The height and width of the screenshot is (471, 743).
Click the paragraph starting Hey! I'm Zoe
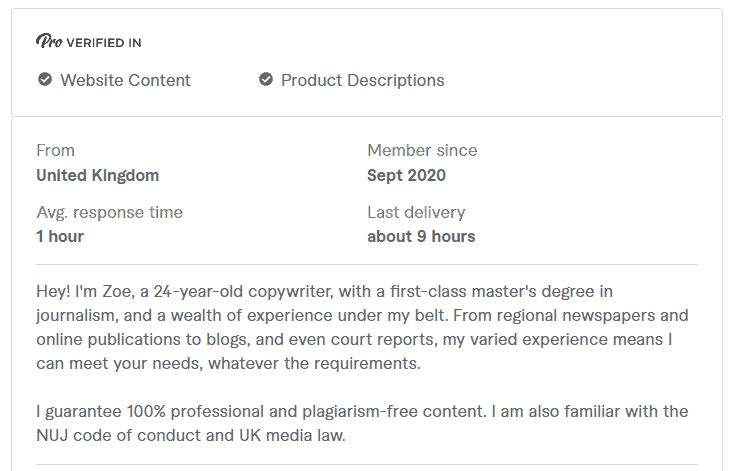coord(362,327)
